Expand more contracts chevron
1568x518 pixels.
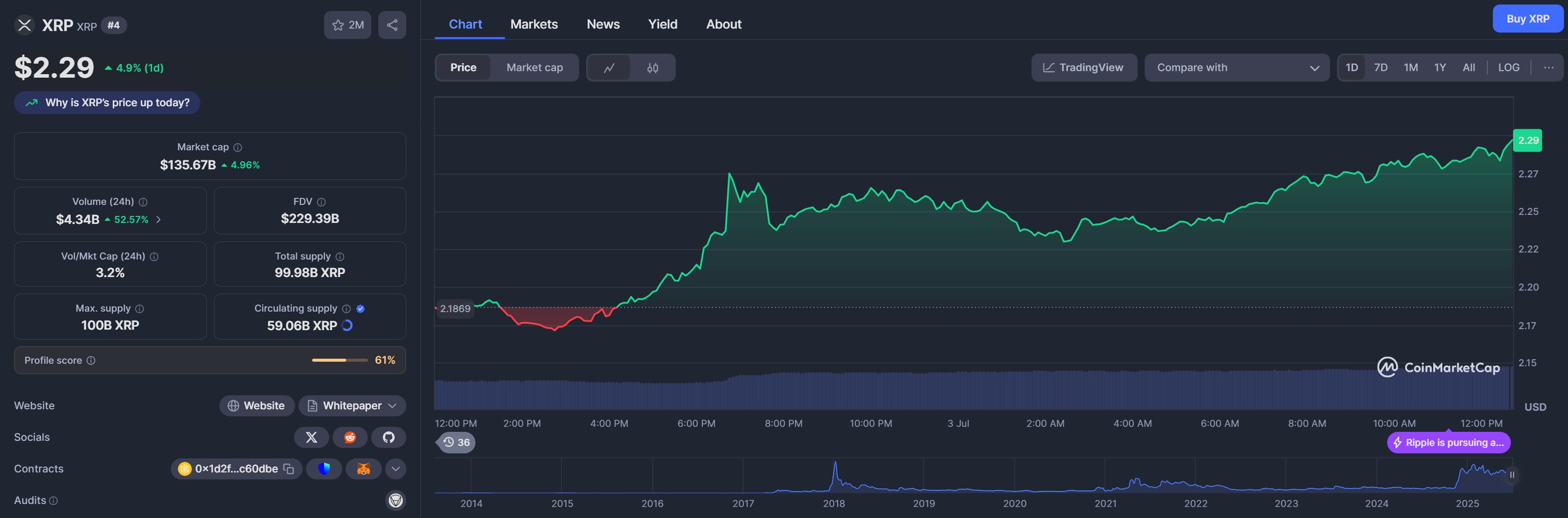pos(396,469)
